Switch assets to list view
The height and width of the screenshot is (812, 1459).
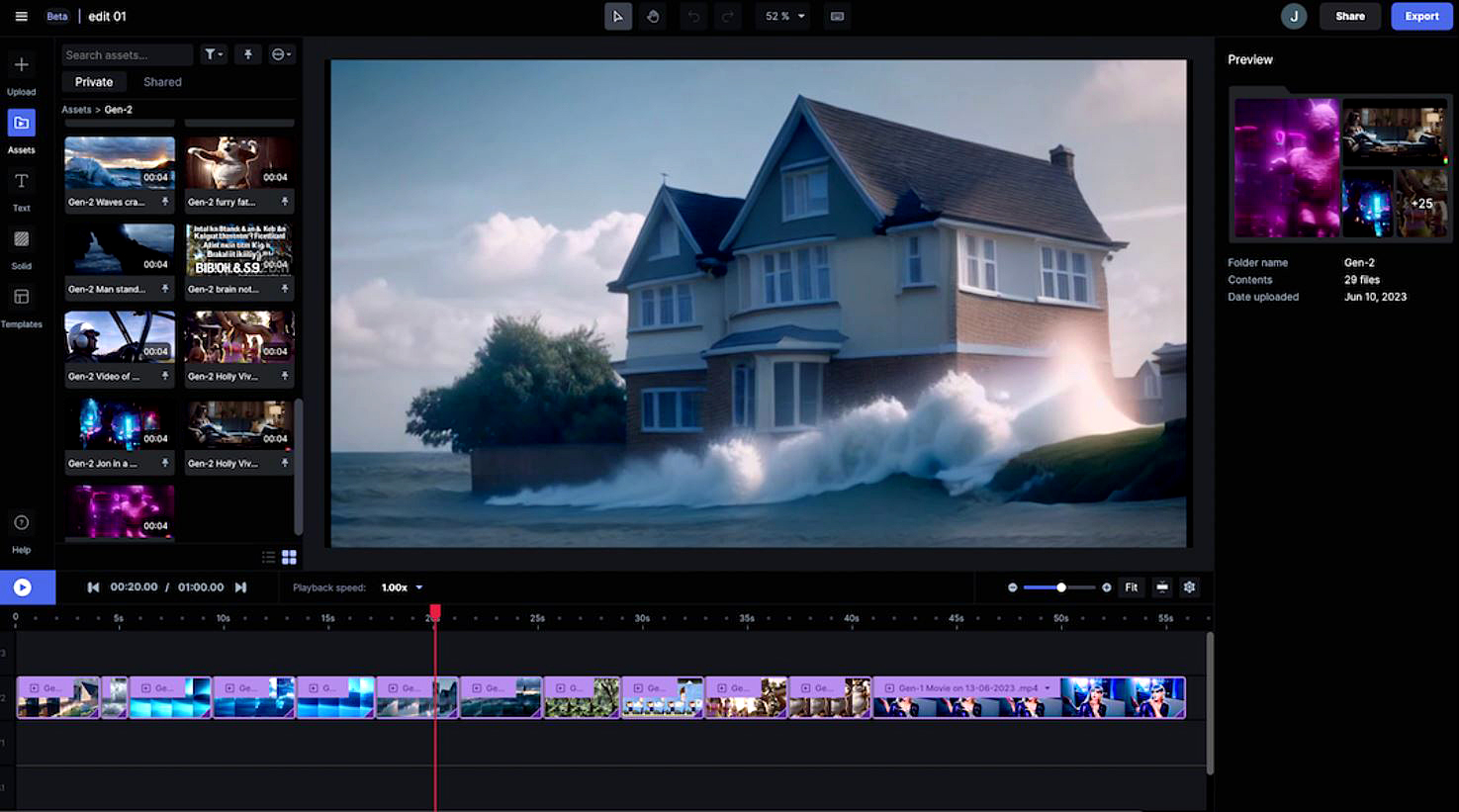[268, 558]
